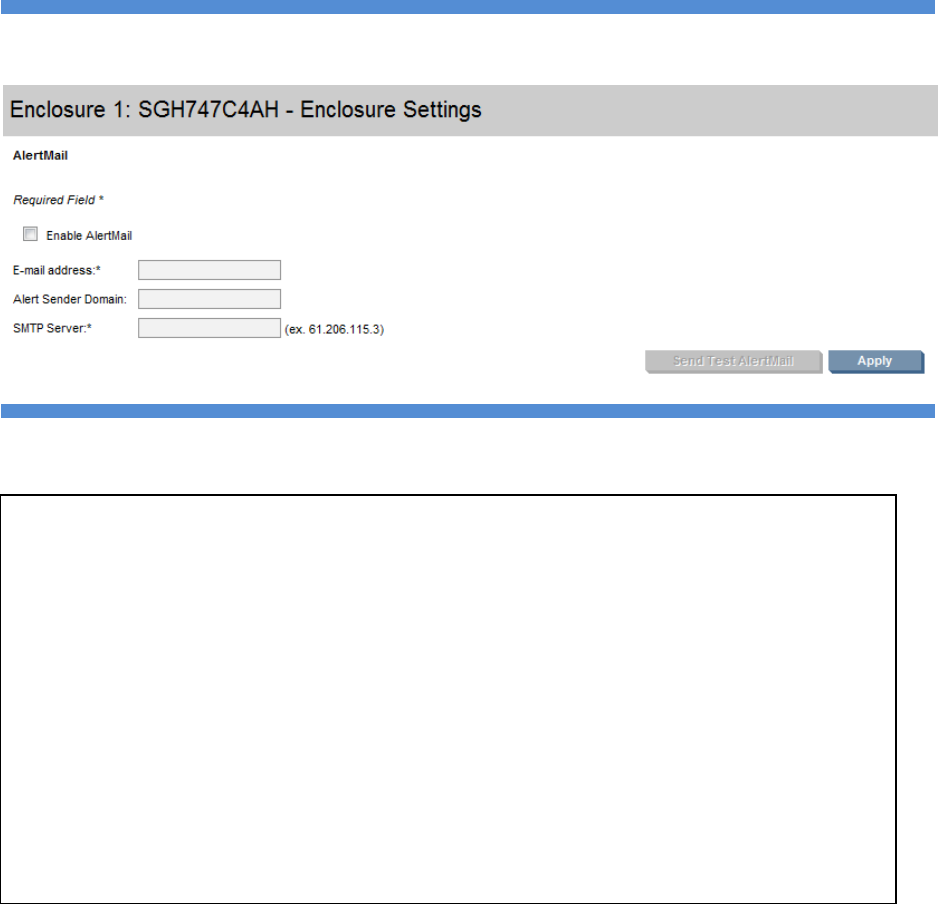Click the blue divider bar below Apply
This screenshot has height=904, width=938.
click(468, 410)
